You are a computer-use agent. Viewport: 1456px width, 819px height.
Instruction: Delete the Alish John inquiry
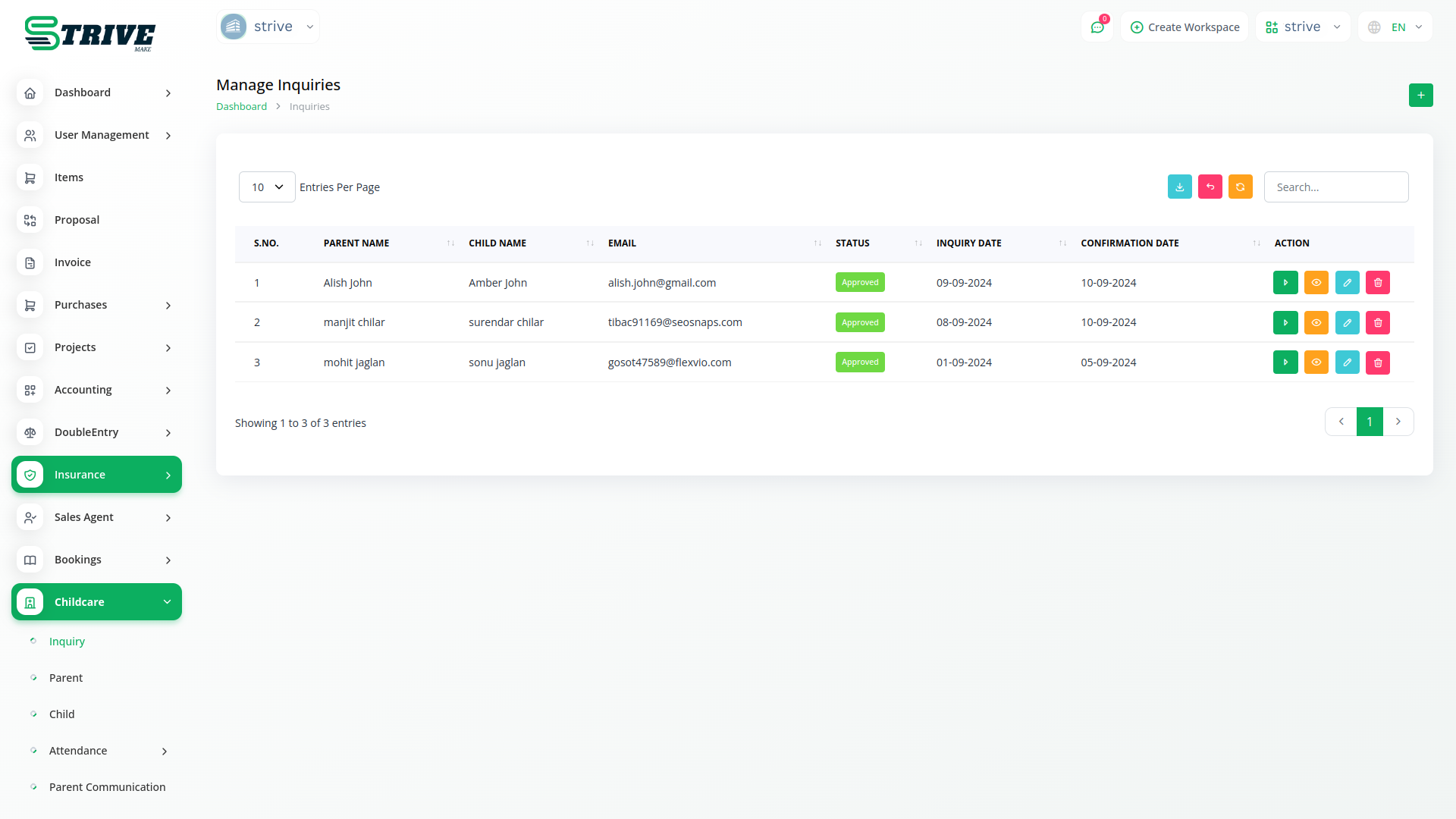tap(1377, 283)
